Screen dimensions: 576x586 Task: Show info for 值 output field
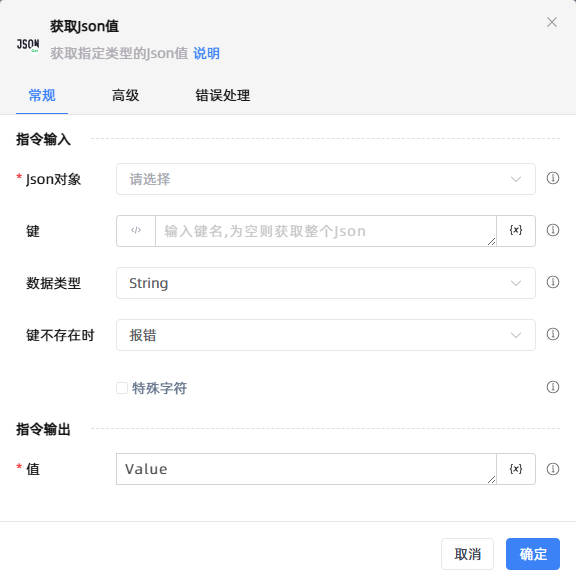pyautogui.click(x=553, y=469)
